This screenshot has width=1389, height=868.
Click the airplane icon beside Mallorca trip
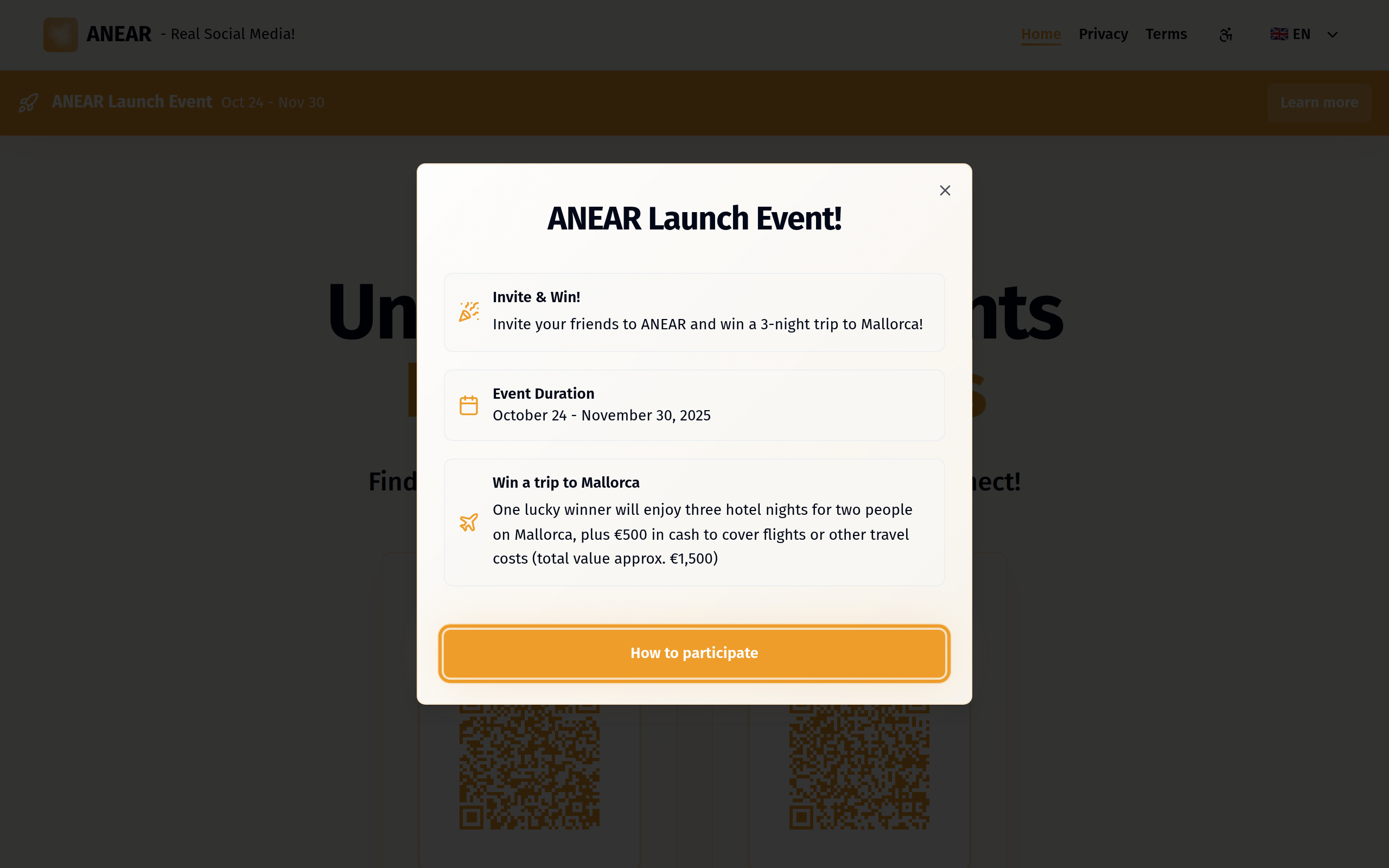[468, 522]
